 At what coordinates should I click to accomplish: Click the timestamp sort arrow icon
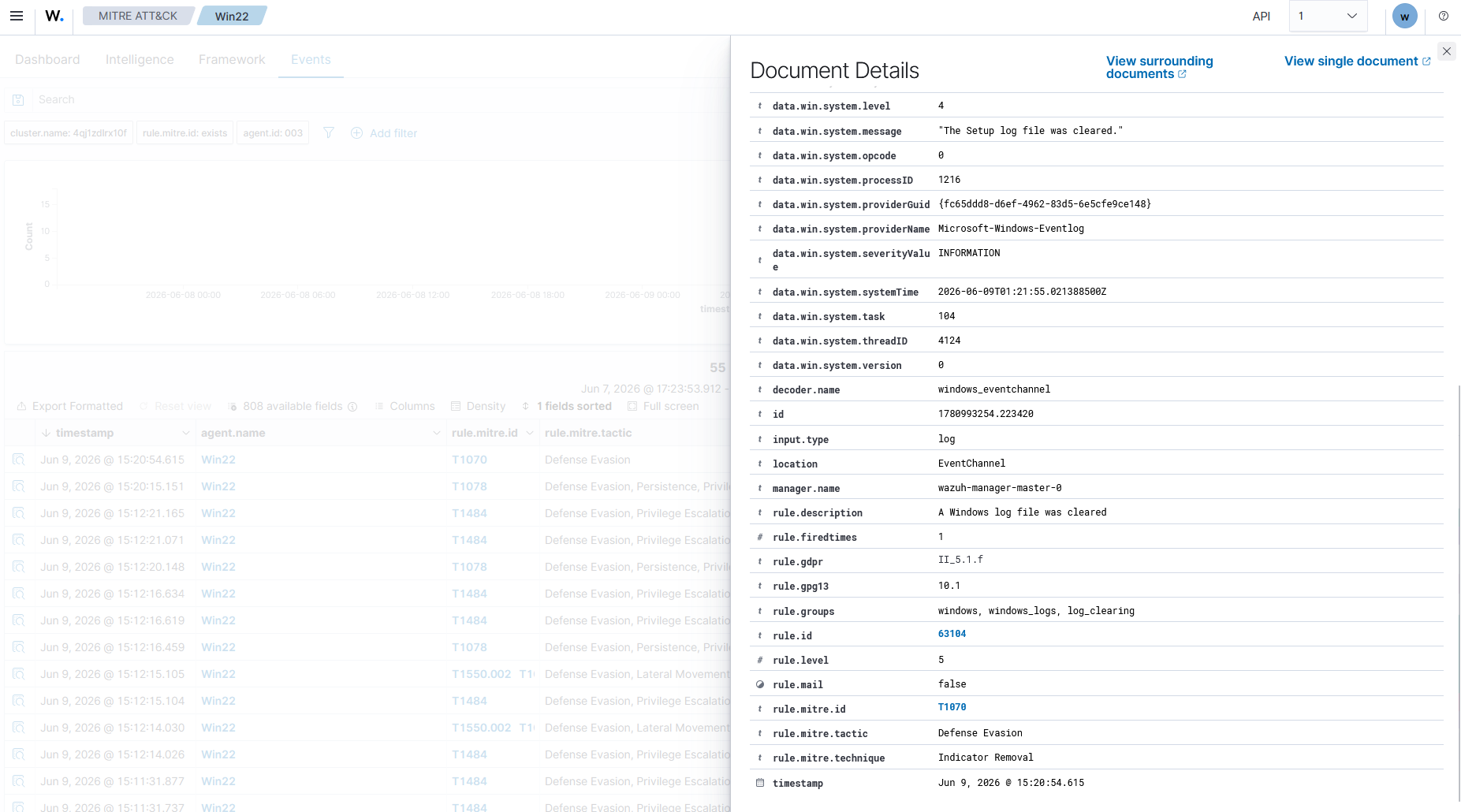46,433
